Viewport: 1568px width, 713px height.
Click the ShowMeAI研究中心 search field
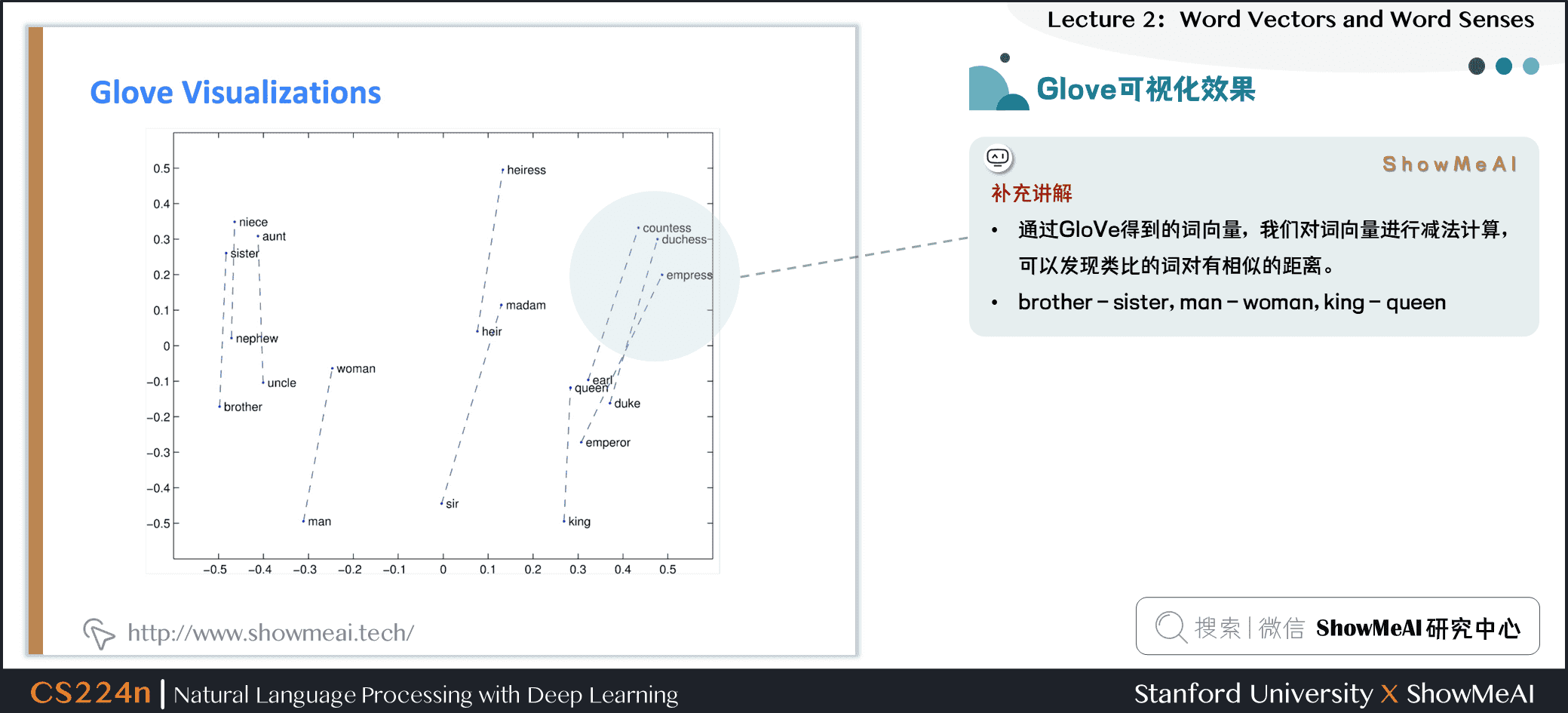(x=1337, y=626)
